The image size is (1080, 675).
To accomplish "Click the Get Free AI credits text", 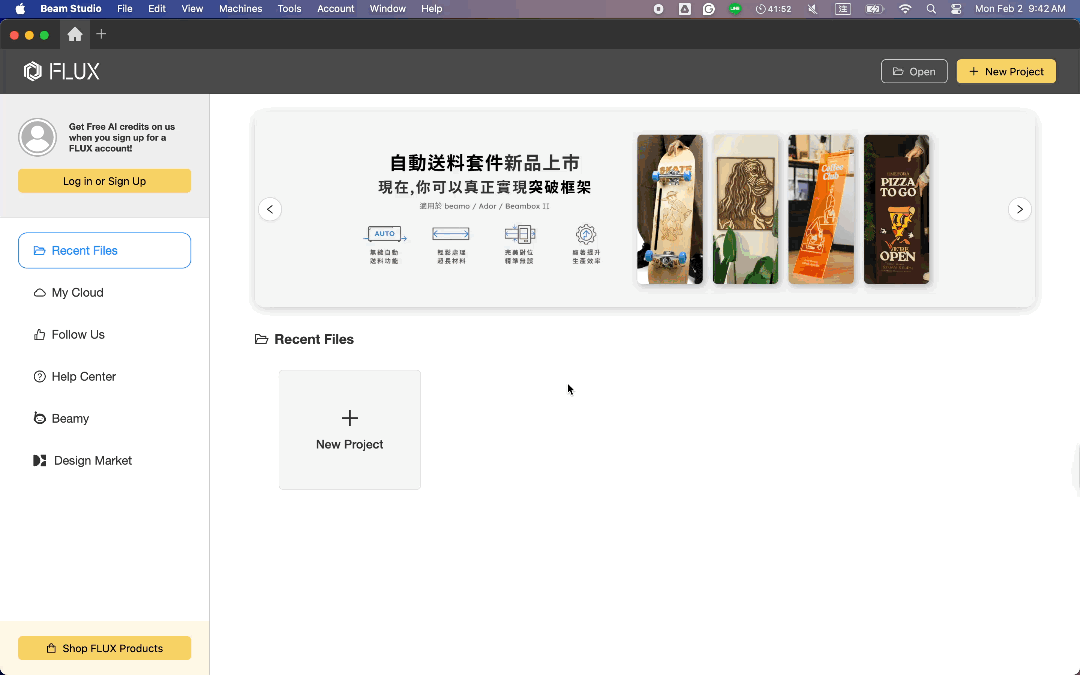I will 122,137.
